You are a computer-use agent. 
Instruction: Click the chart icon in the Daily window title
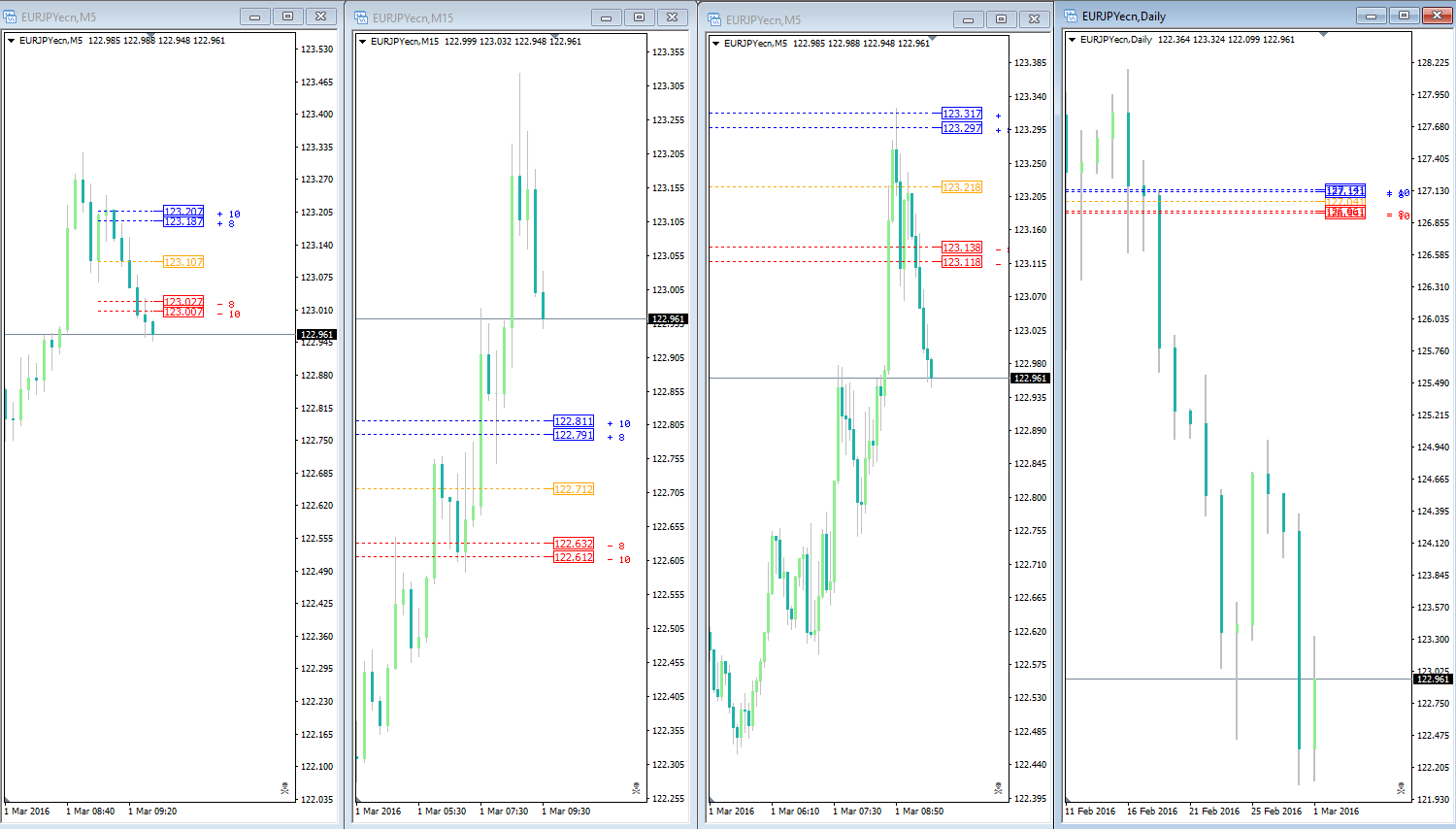point(1071,16)
